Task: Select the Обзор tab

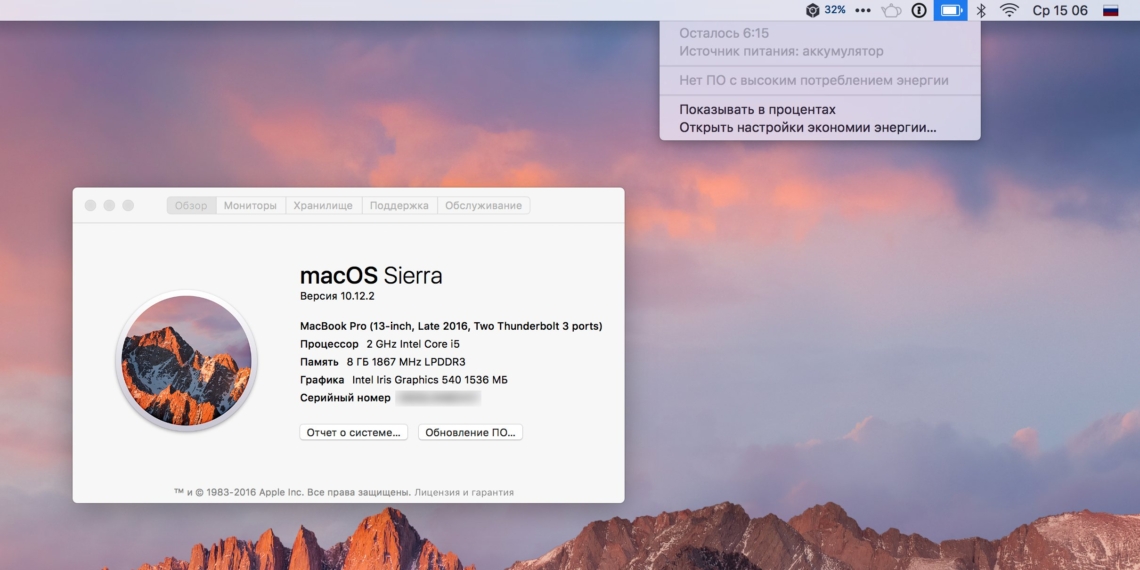Action: (191, 205)
